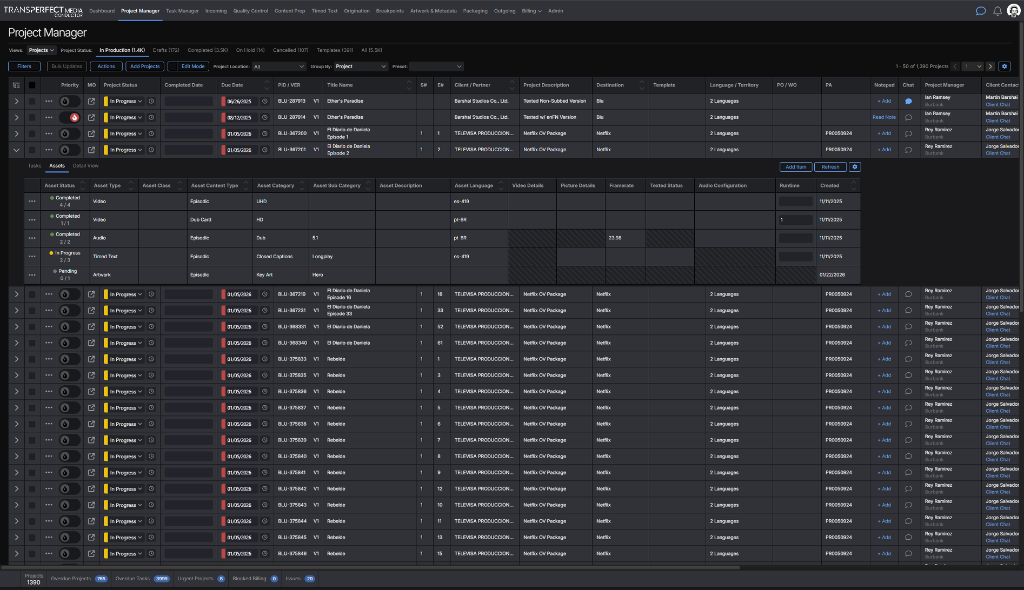The height and width of the screenshot is (590, 1024).
Task: Open assets panel settings gear beside Refresh
Action: (x=854, y=167)
